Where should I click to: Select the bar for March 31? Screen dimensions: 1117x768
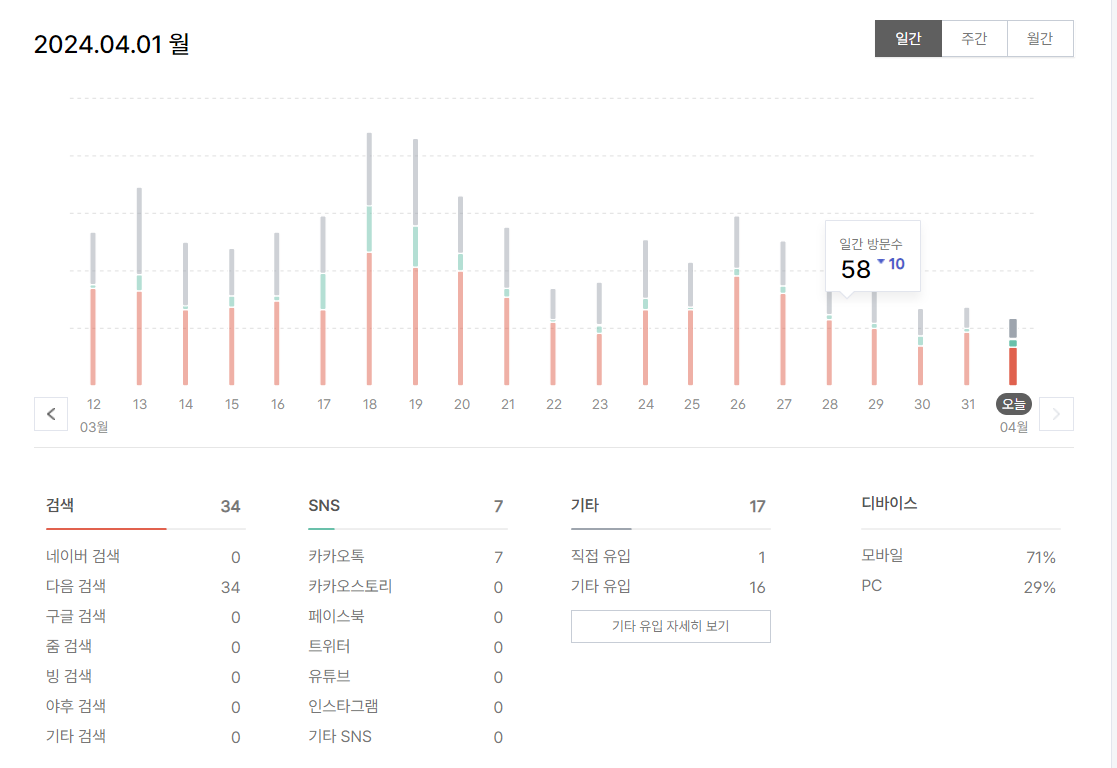click(x=967, y=346)
